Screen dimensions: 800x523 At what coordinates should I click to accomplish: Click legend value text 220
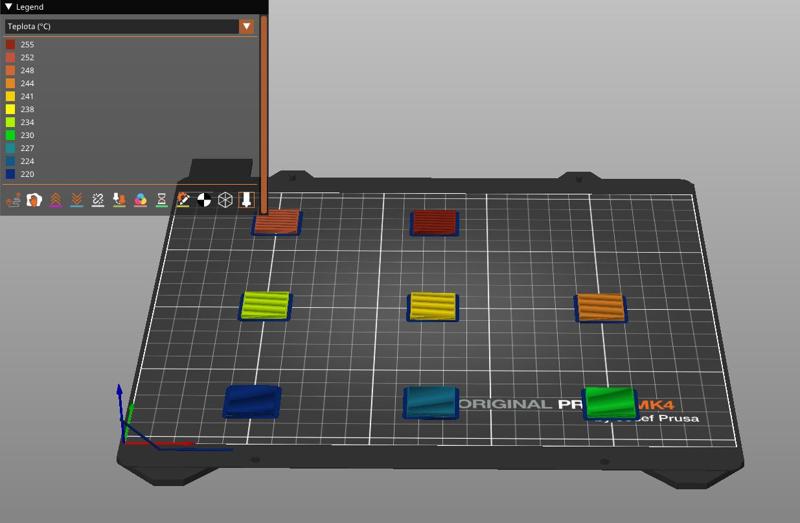click(x=27, y=174)
